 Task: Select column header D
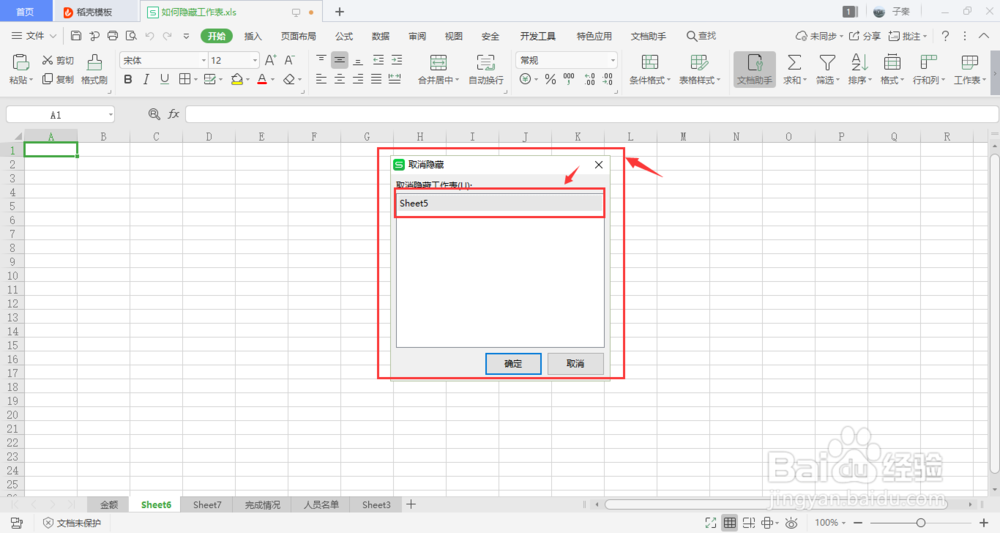tap(209, 136)
